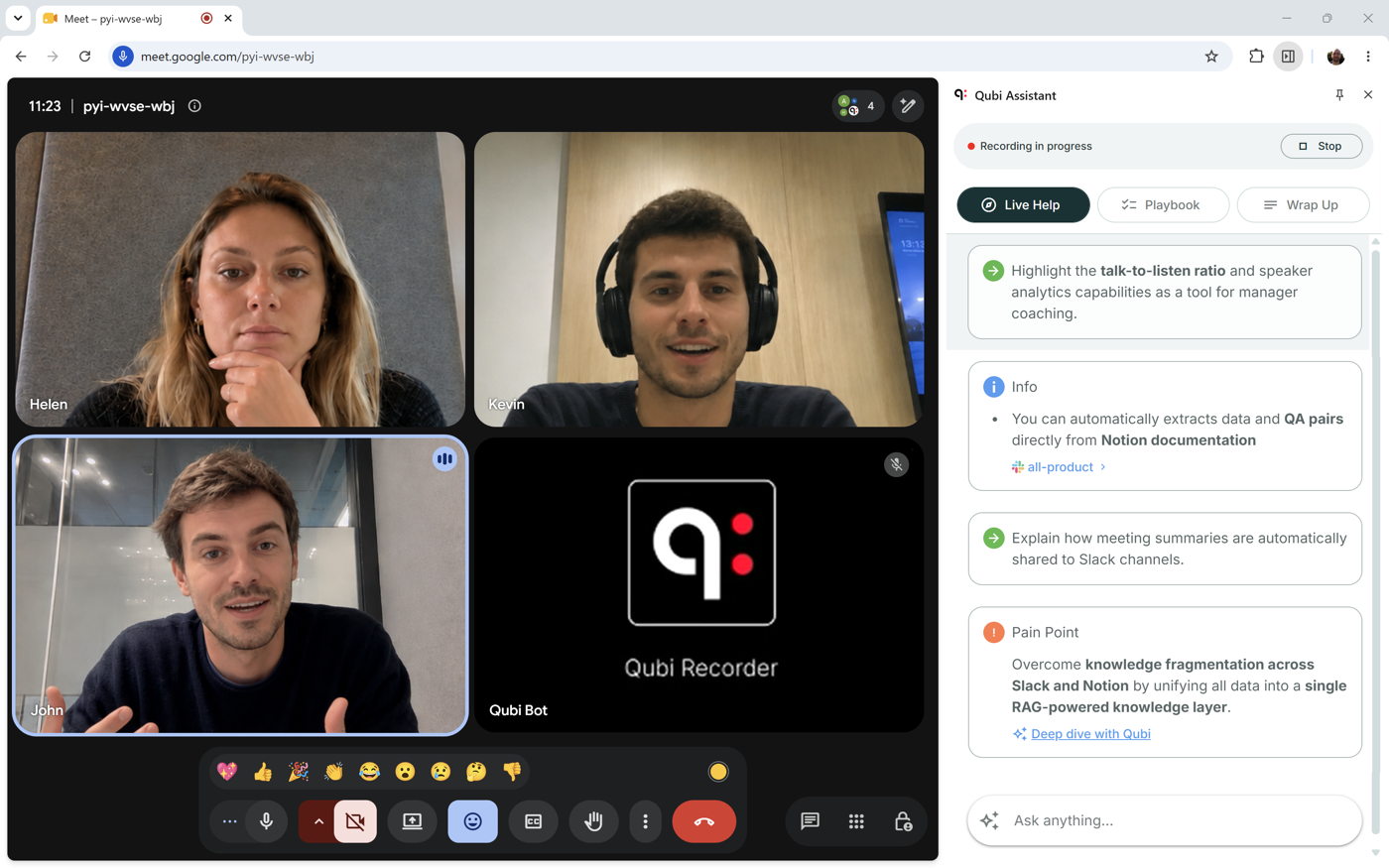Toggle closed captions
This screenshot has width=1389, height=868.
tap(533, 821)
